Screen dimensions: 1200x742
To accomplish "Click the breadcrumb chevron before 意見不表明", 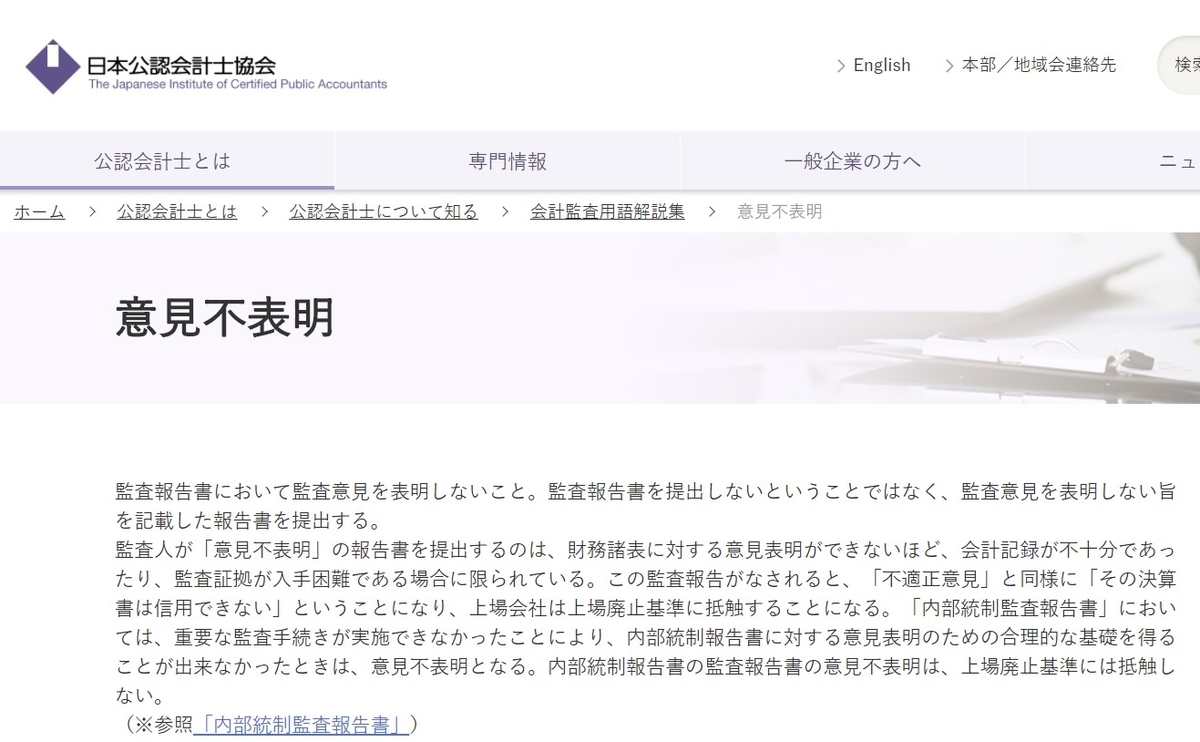I will [713, 212].
